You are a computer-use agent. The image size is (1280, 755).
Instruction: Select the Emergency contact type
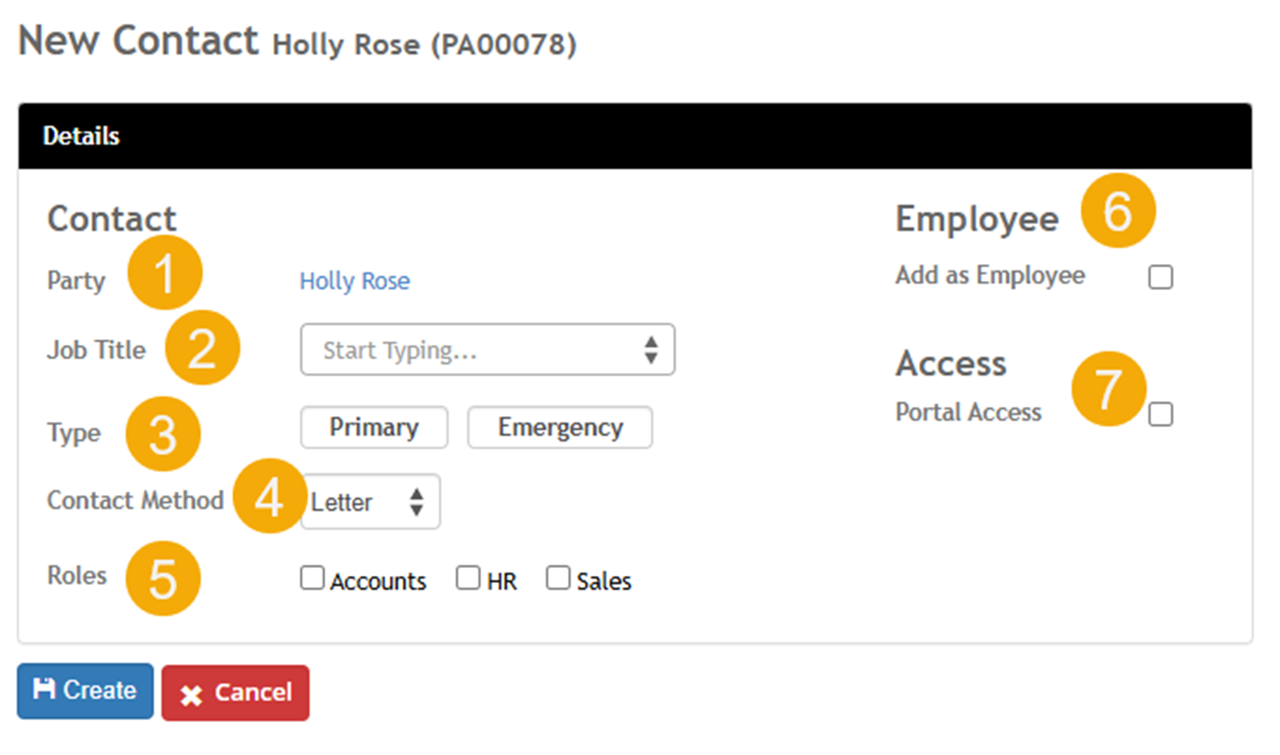pyautogui.click(x=560, y=428)
